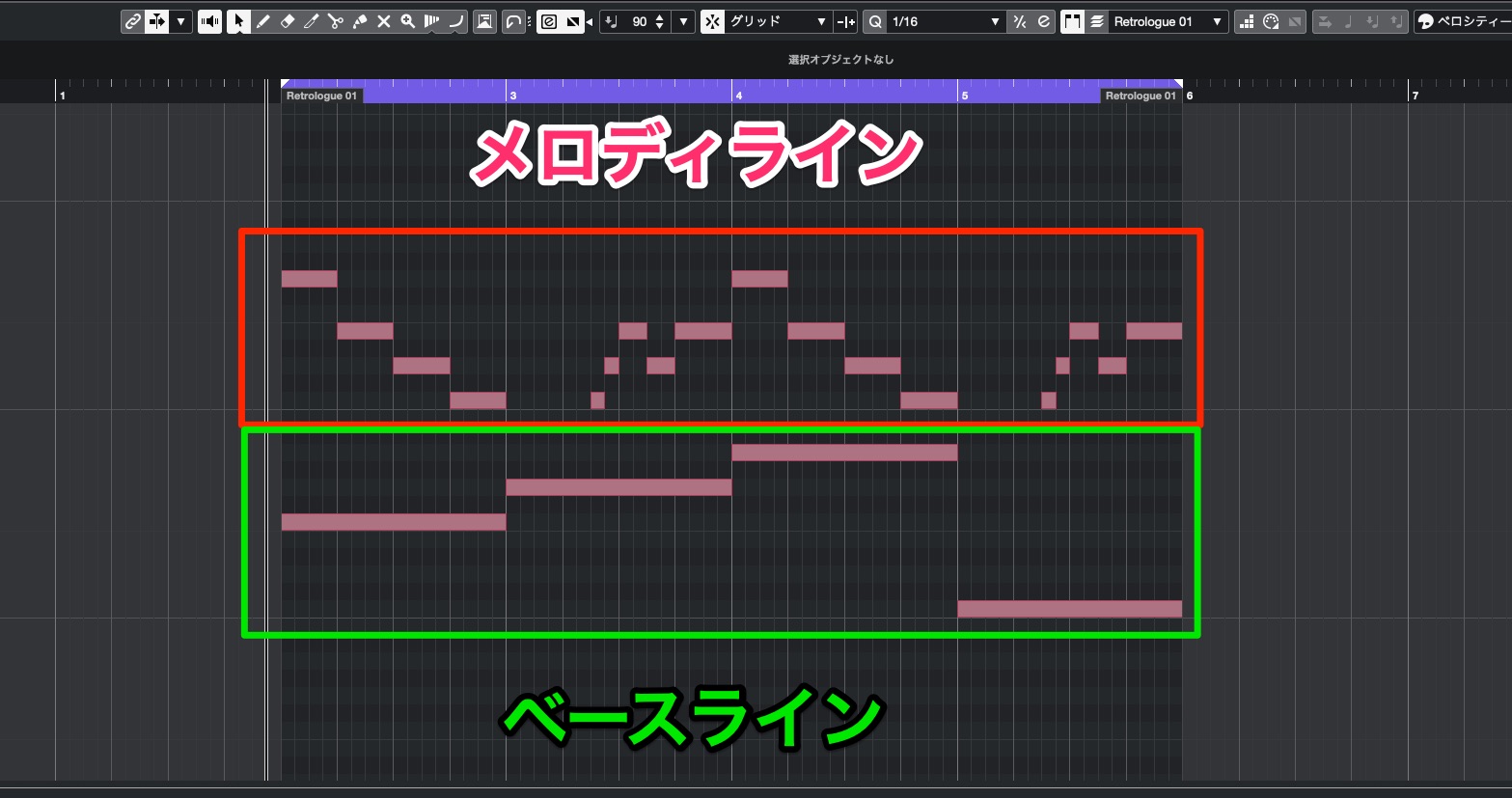Click the left Retrologue 01 part label

321,96
